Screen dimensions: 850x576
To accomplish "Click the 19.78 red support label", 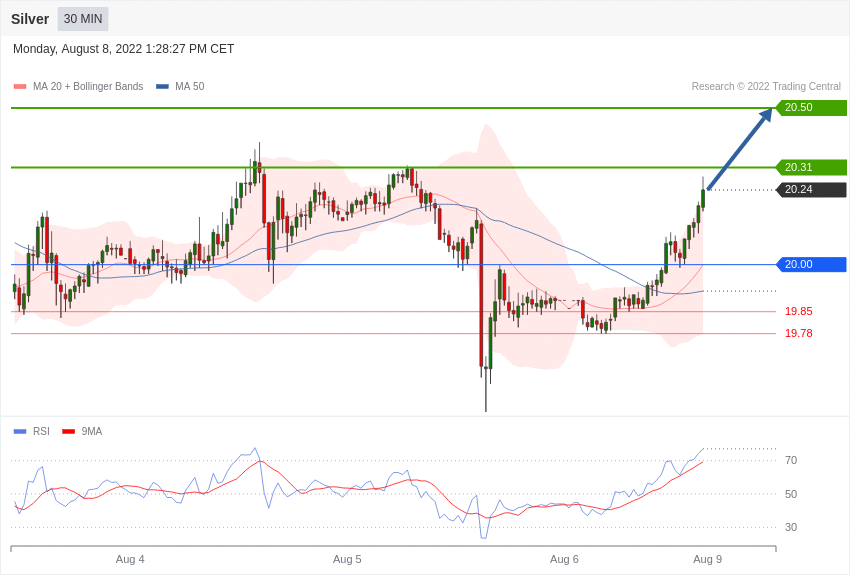I will coord(799,333).
